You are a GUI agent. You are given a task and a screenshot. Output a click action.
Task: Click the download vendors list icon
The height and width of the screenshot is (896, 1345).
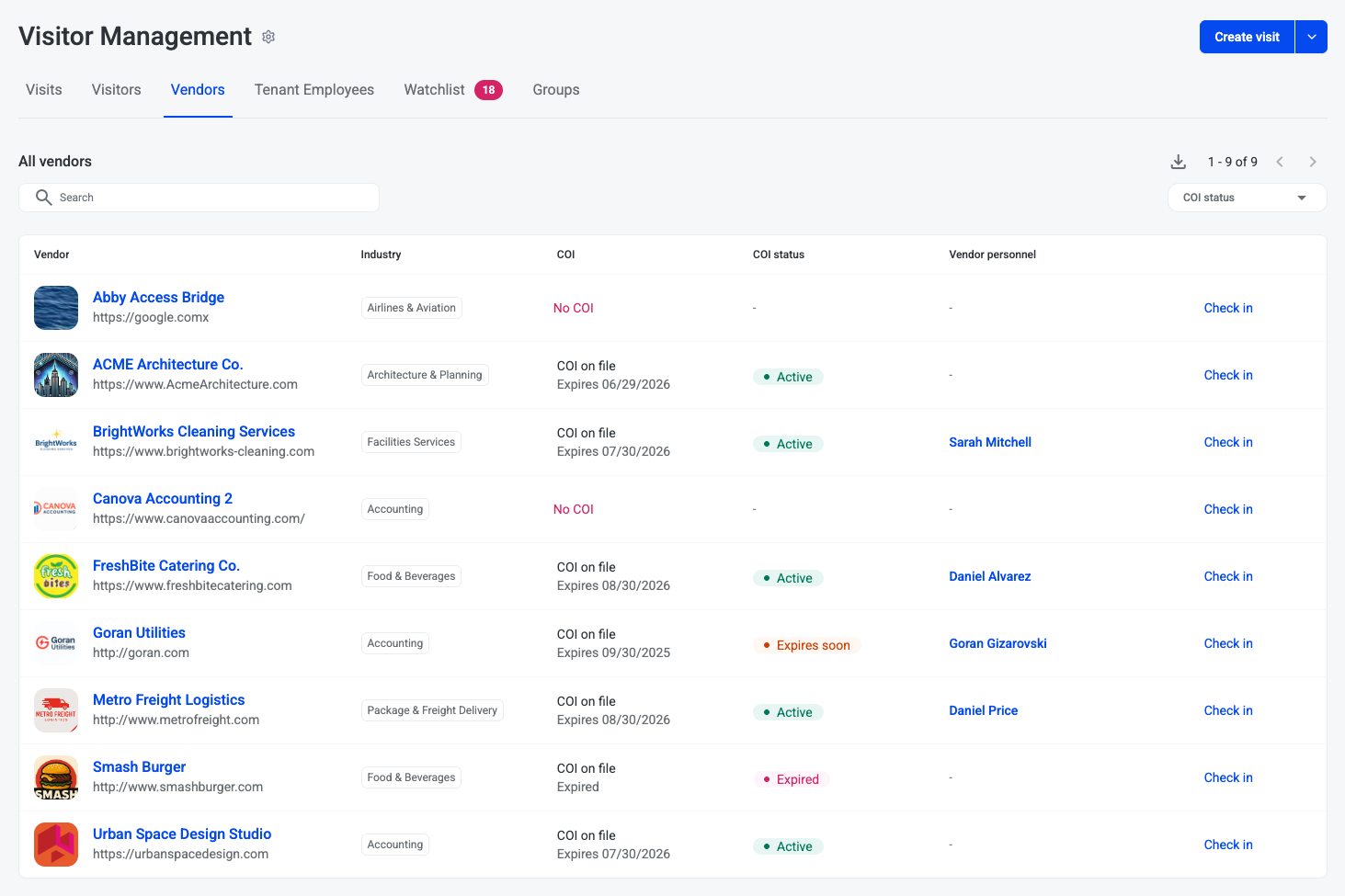coord(1178,162)
